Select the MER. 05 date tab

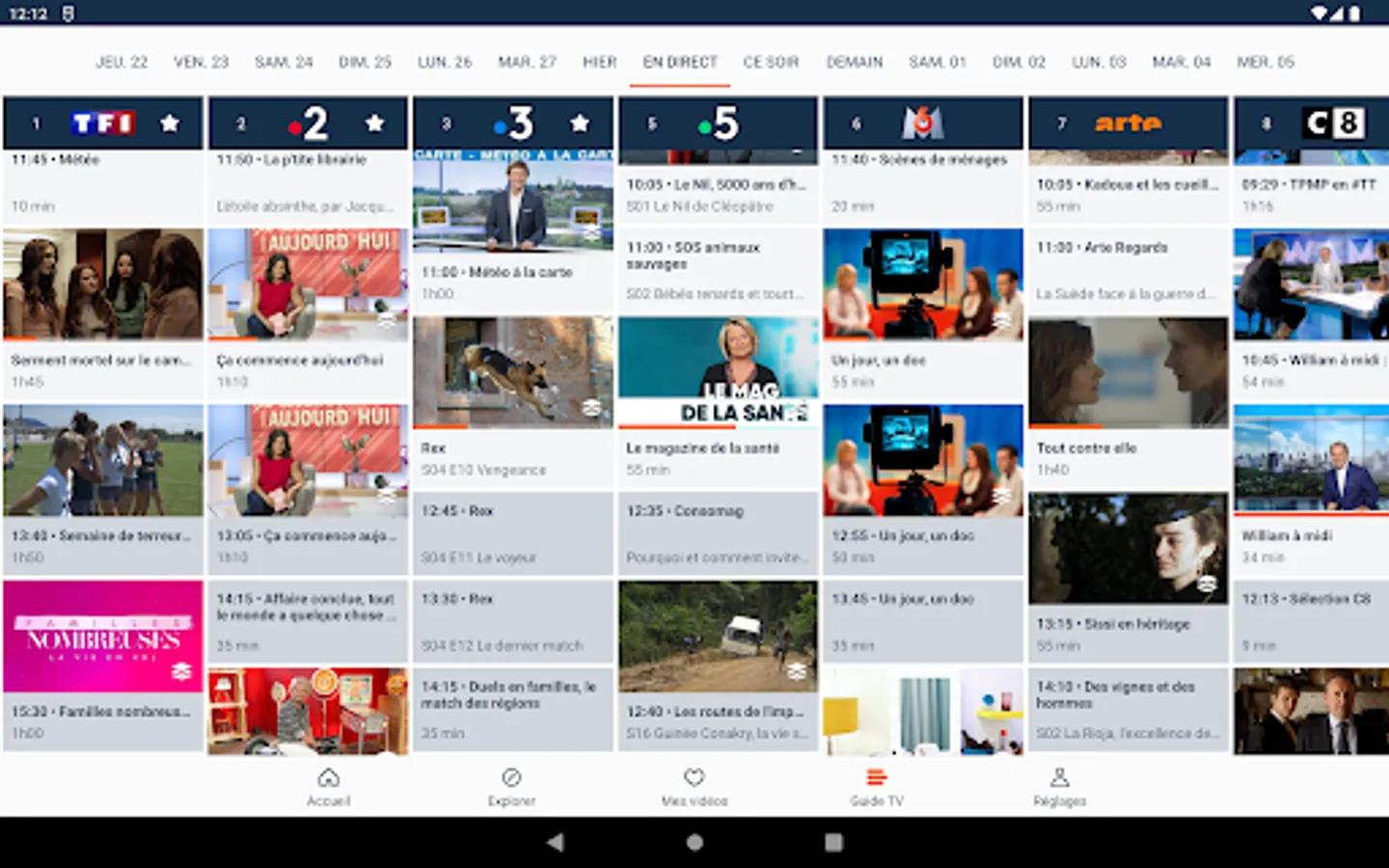(x=1266, y=62)
